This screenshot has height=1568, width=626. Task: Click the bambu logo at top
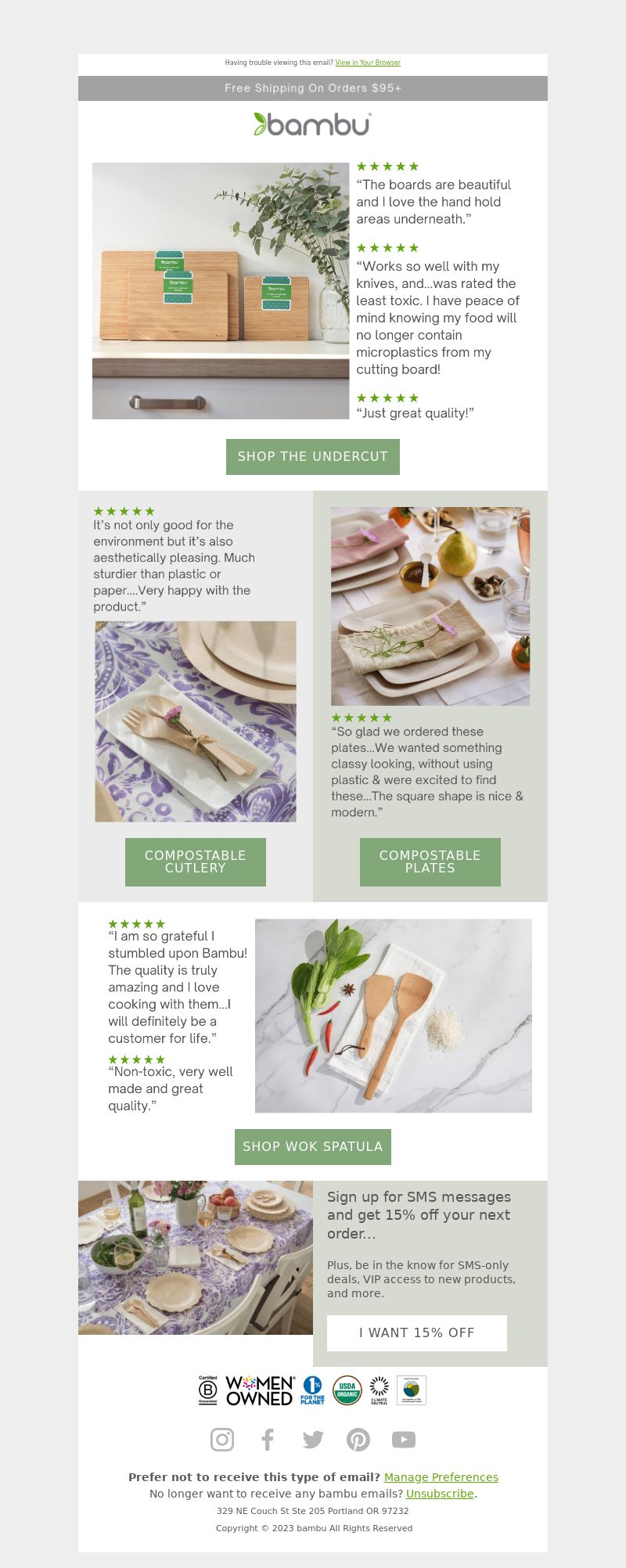click(x=313, y=124)
